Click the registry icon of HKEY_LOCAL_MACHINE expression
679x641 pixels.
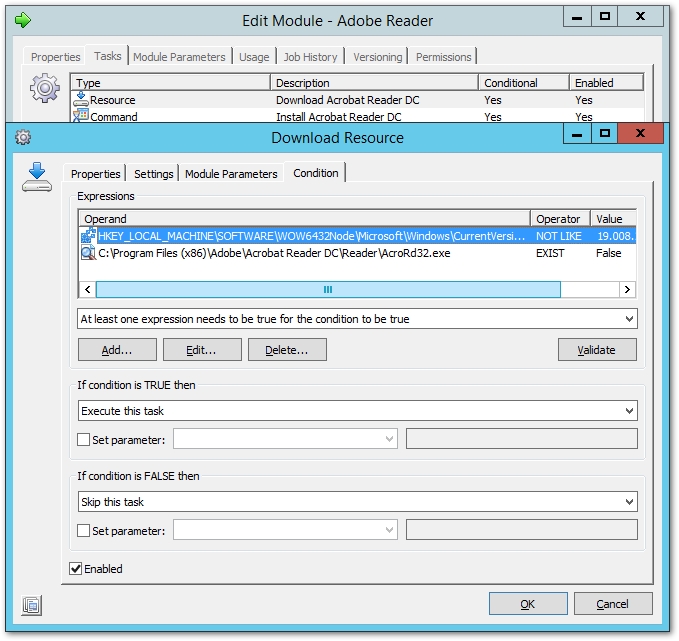click(x=88, y=236)
